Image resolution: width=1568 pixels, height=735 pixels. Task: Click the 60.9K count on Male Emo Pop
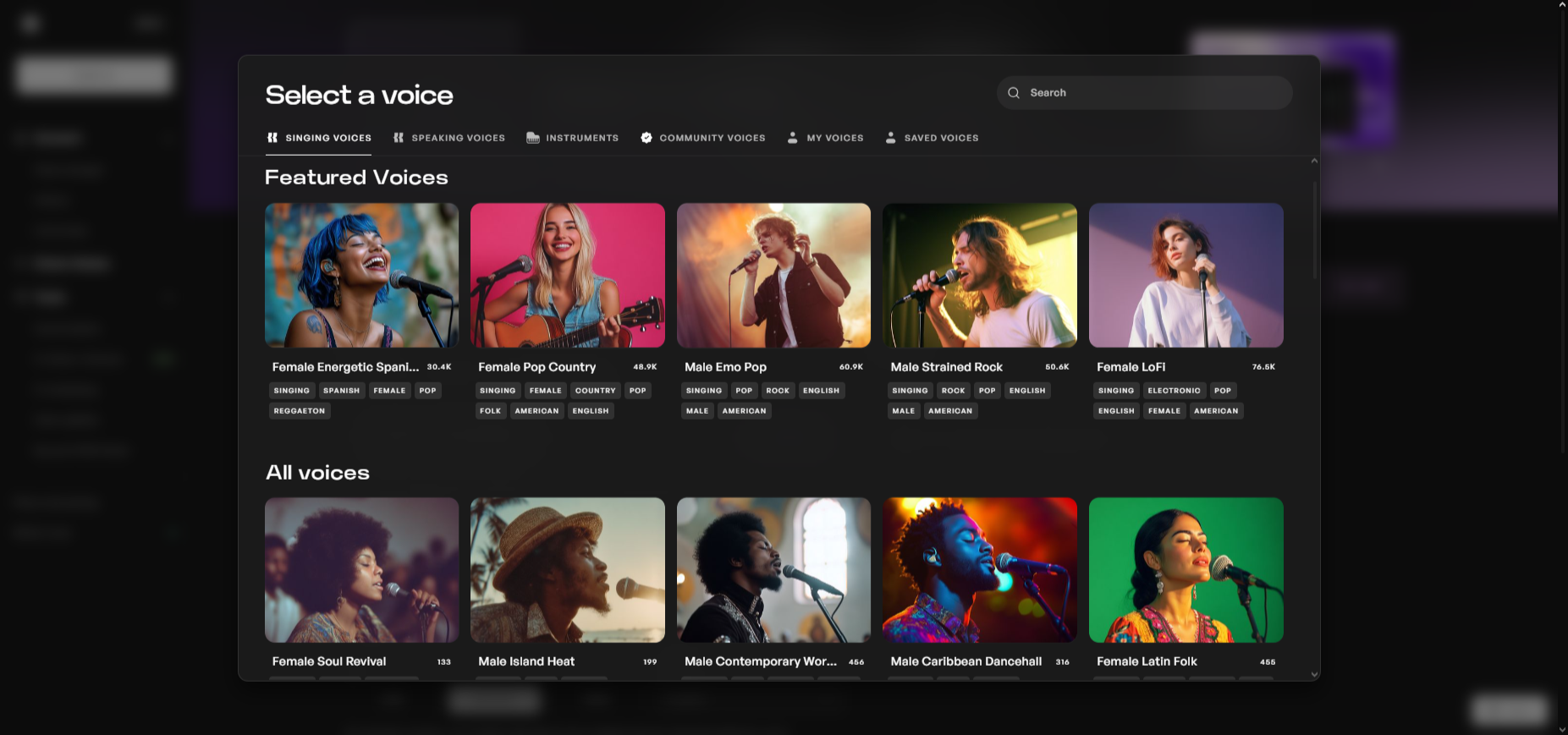tap(851, 367)
